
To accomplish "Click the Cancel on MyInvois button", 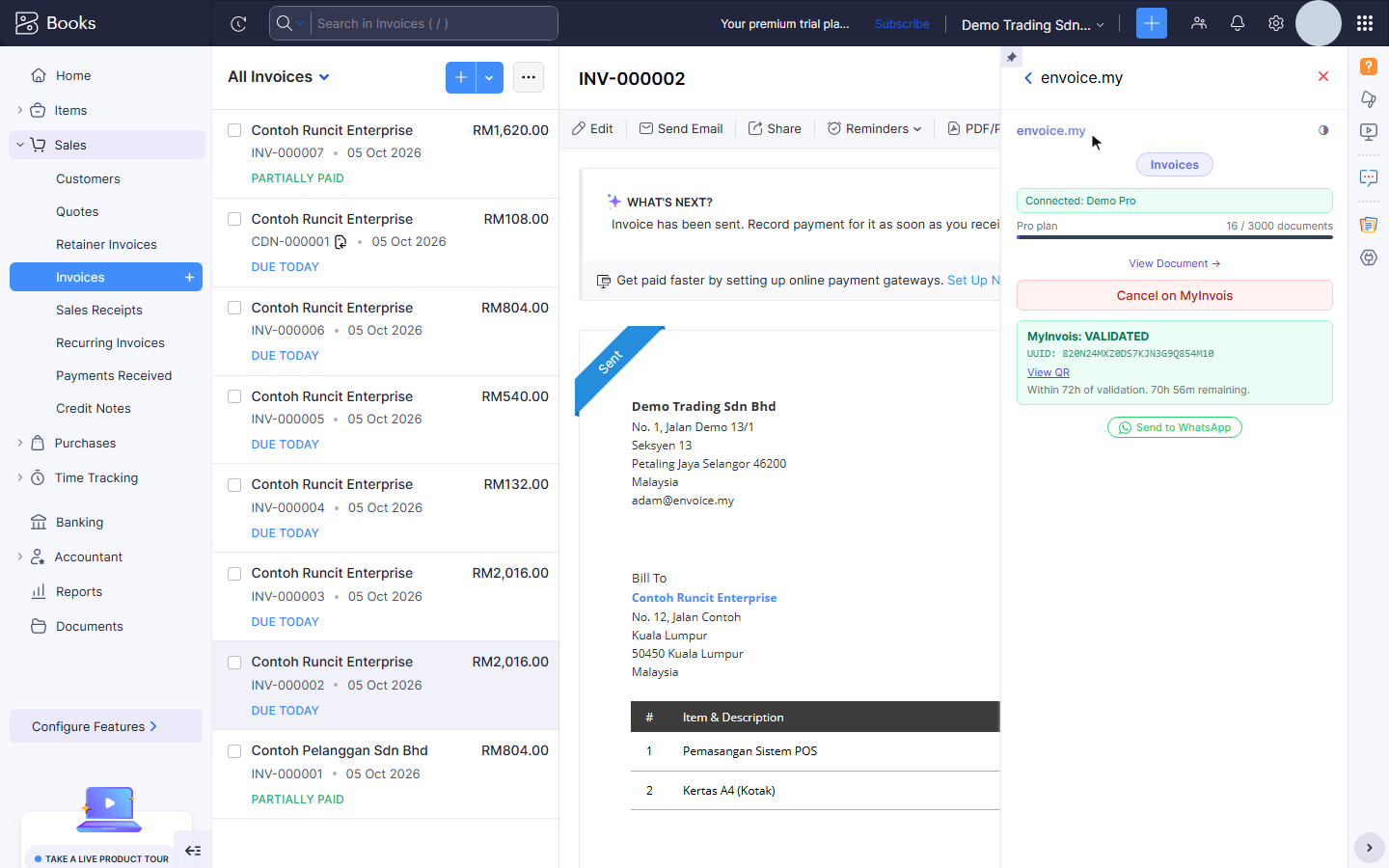I will [x=1175, y=295].
